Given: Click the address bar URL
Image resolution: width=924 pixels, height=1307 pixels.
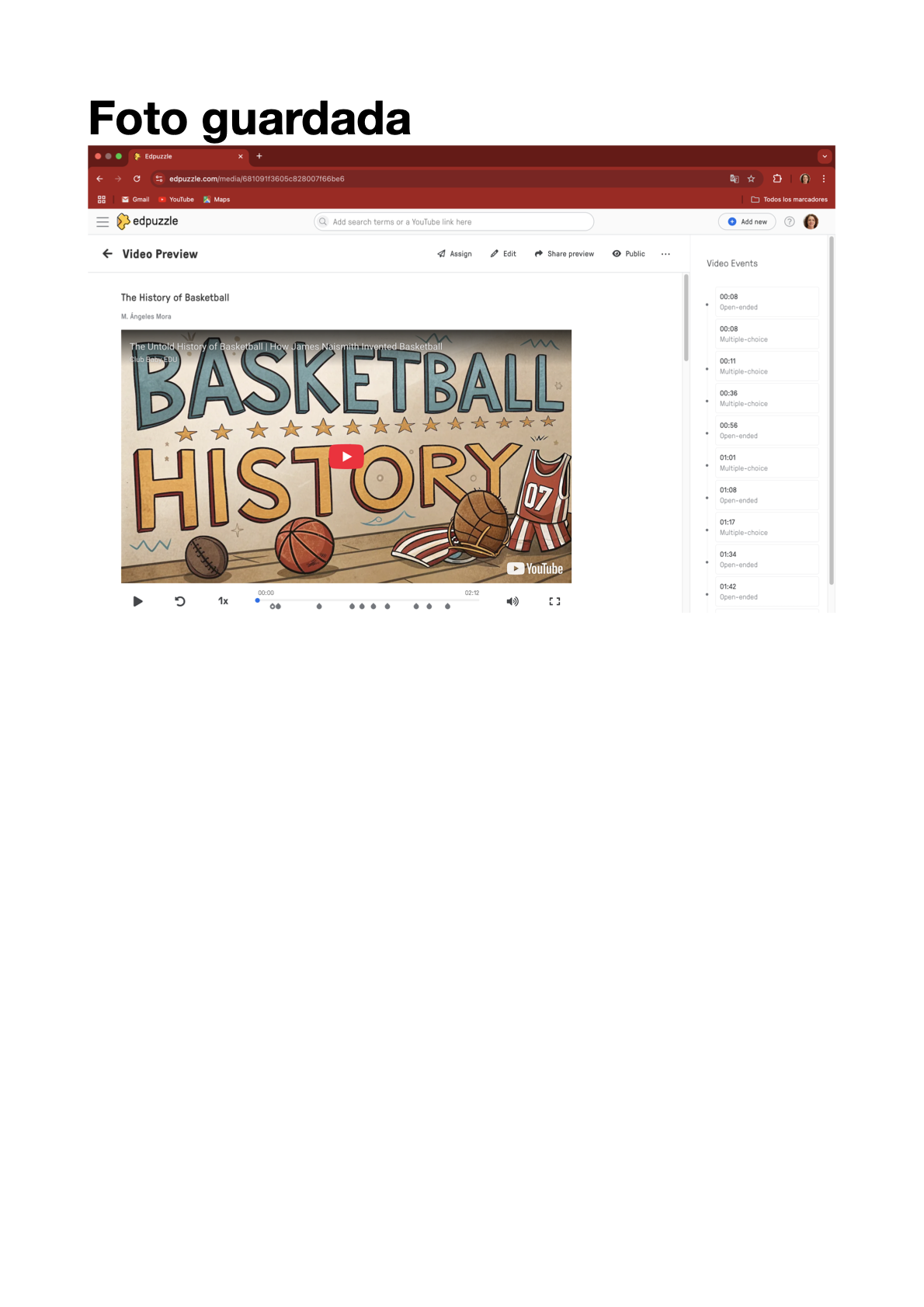Looking at the screenshot, I should pos(257,179).
